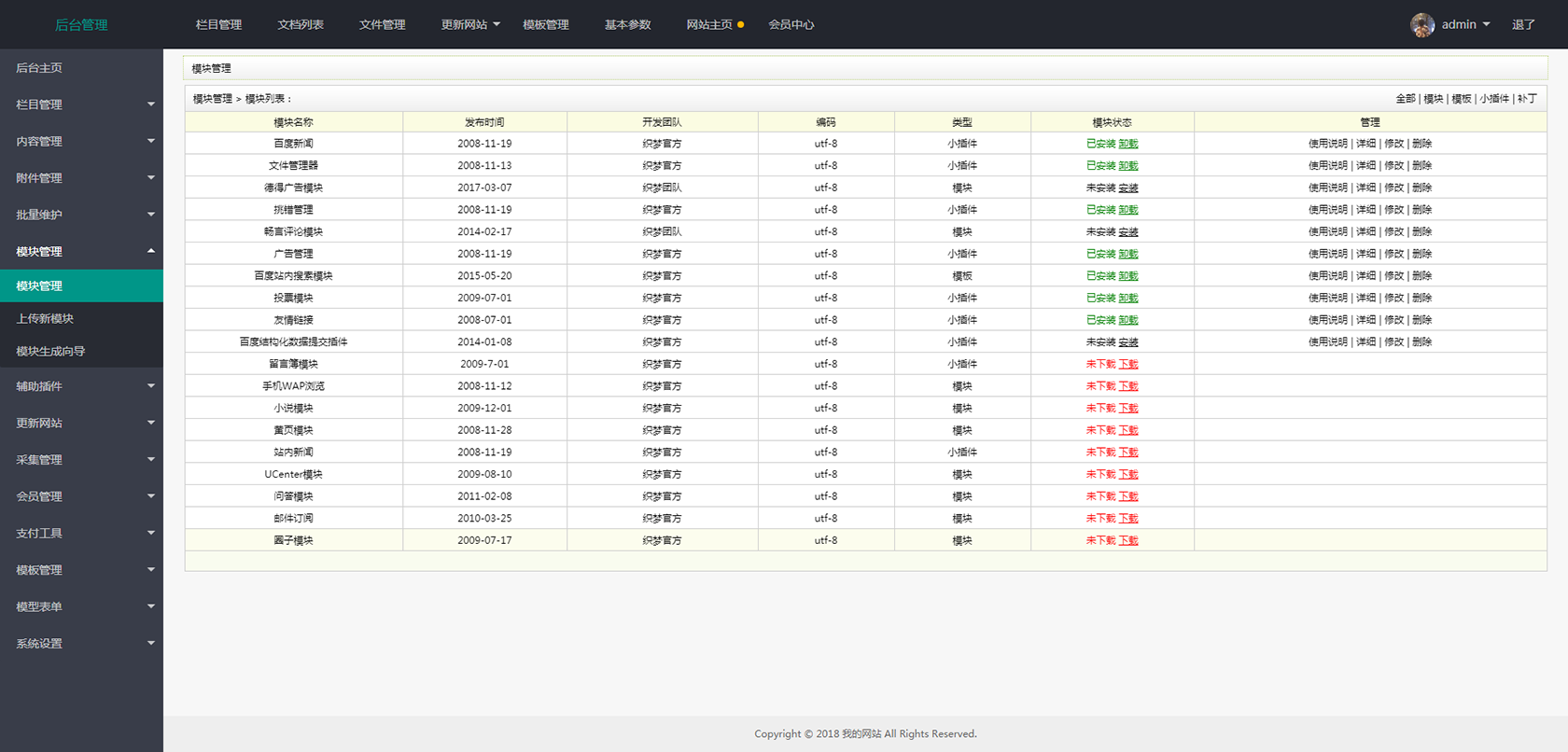Filter module list by 模块 type
This screenshot has height=752, width=1568.
[x=1434, y=99]
